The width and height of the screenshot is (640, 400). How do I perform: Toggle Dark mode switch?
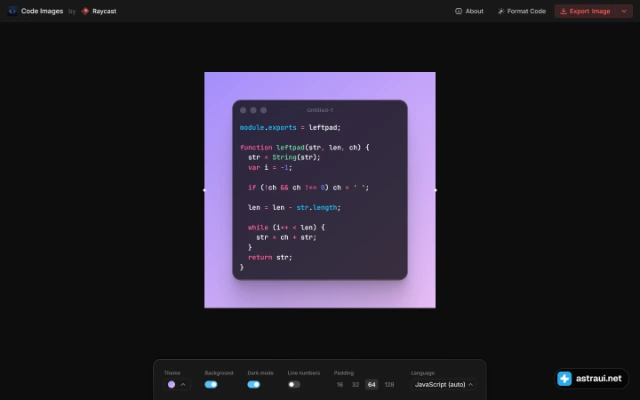pos(253,384)
